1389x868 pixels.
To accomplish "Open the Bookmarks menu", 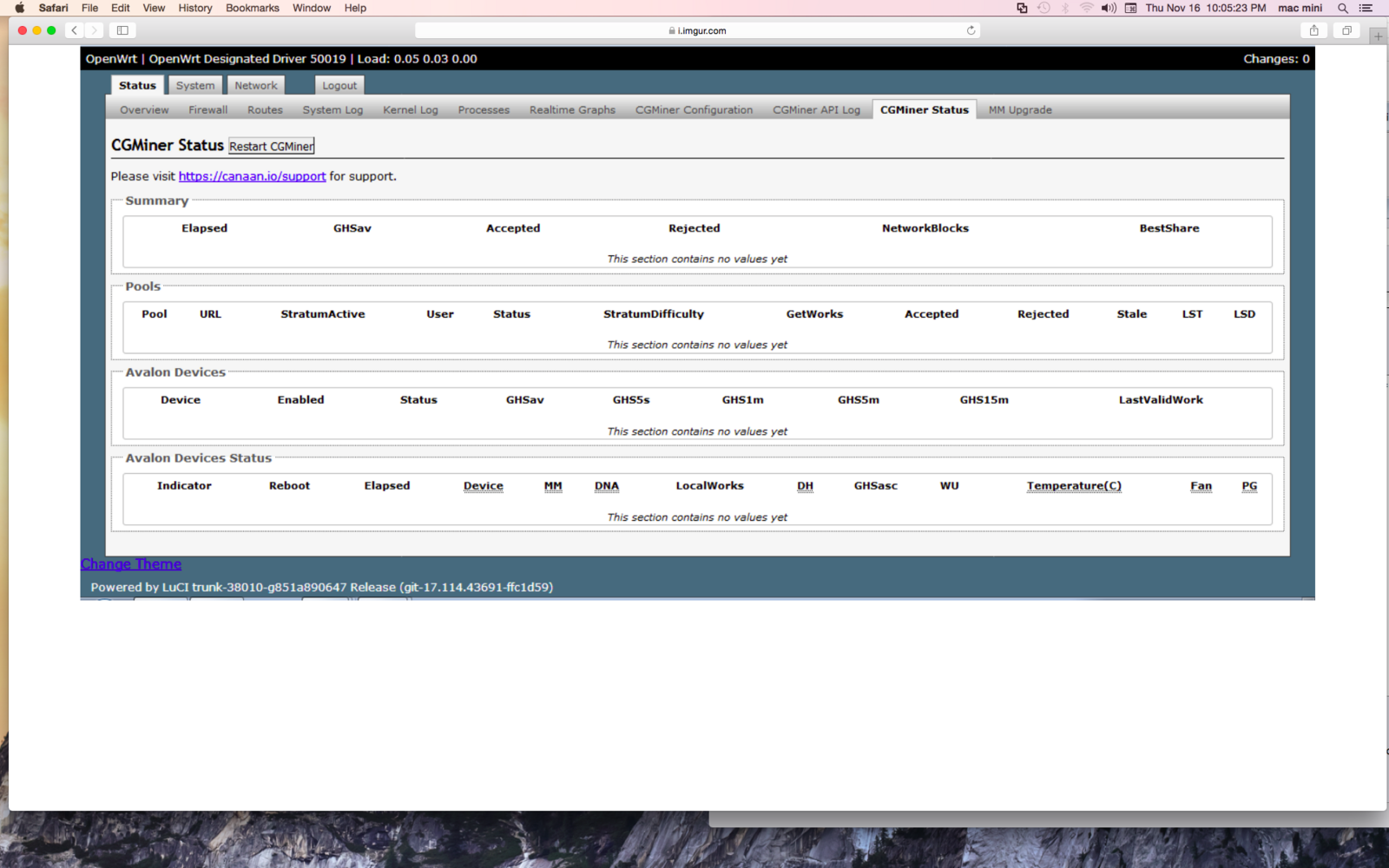I will click(253, 8).
